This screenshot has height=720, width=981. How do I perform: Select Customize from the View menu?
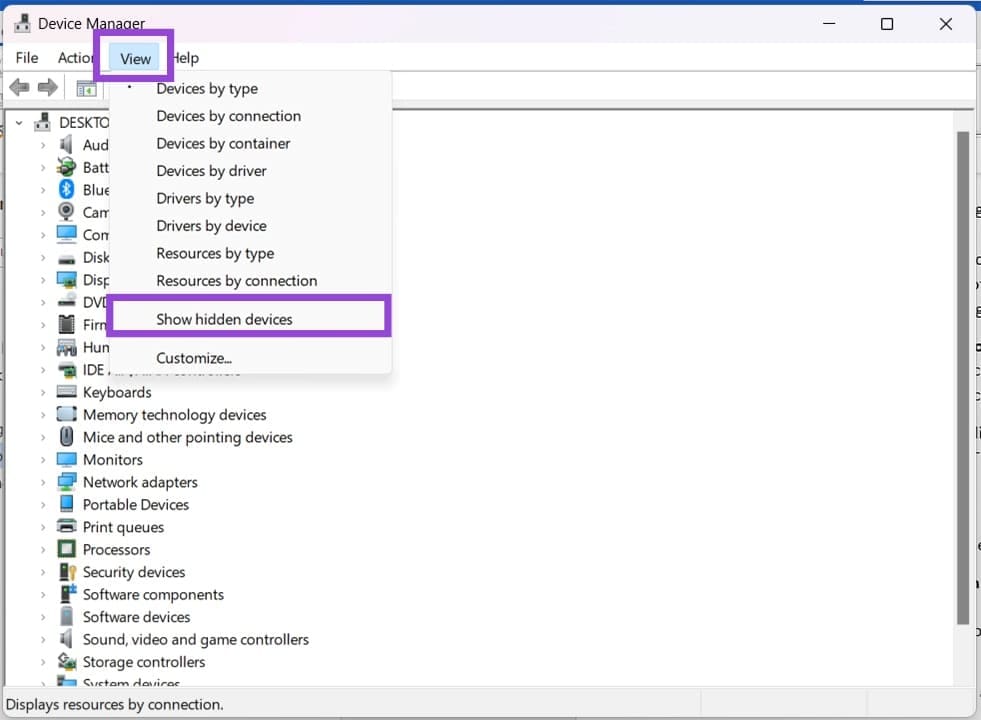click(x=193, y=357)
